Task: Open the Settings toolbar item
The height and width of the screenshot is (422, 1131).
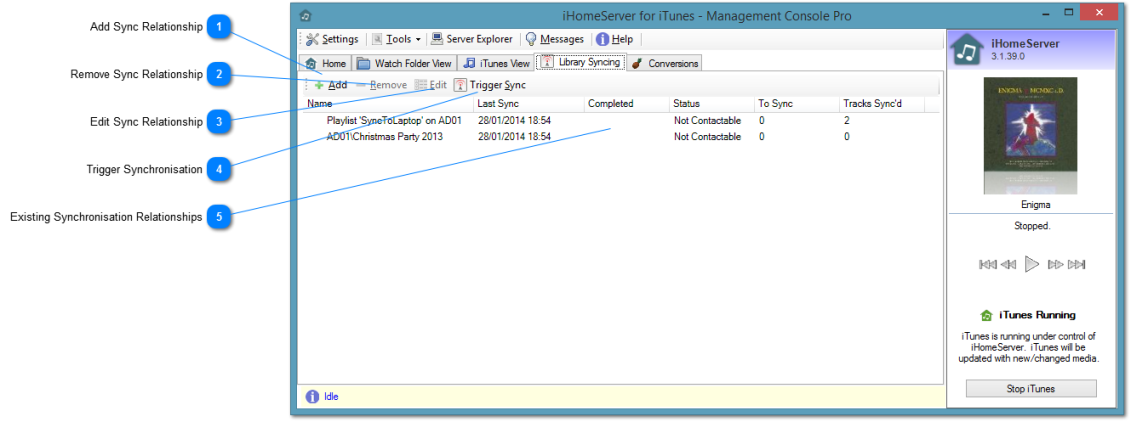Action: coord(332,39)
